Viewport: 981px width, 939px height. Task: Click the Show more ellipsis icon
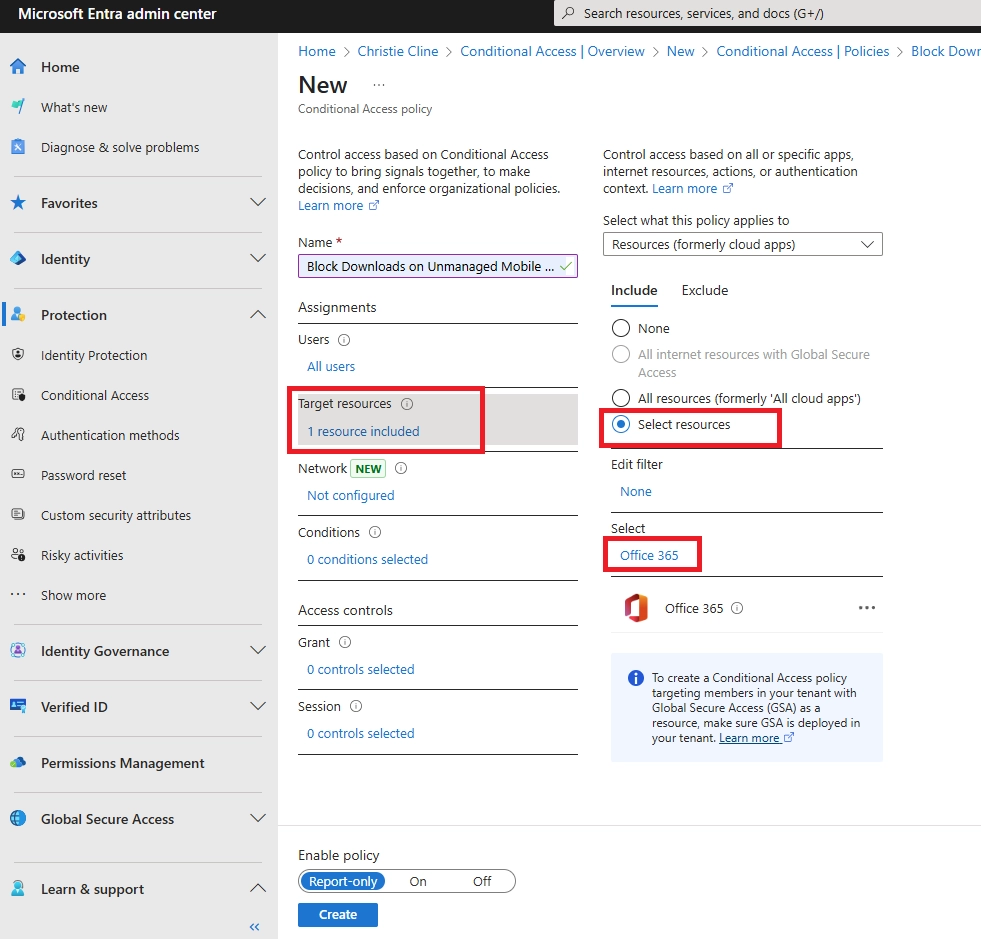[18, 594]
